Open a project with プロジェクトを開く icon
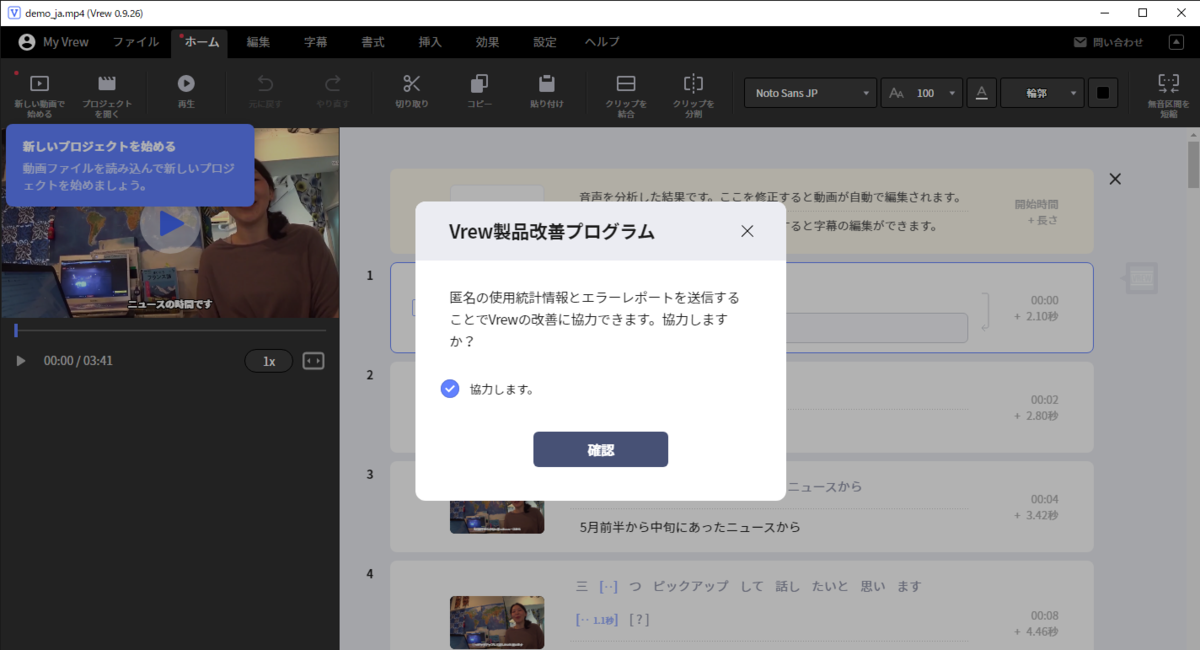The image size is (1200, 650). tap(107, 92)
